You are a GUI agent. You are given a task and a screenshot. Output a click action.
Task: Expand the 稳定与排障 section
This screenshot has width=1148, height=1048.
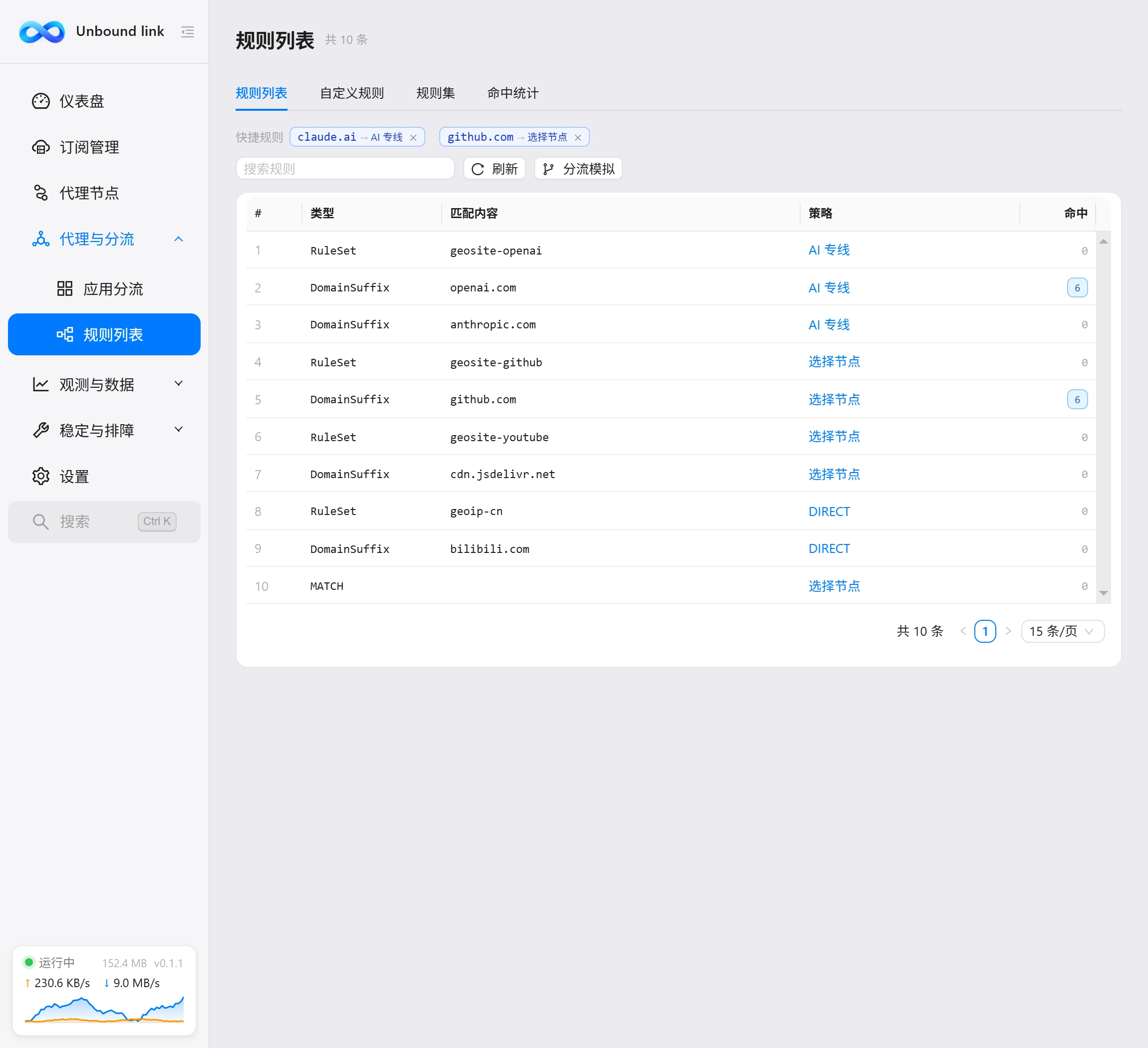tap(104, 430)
